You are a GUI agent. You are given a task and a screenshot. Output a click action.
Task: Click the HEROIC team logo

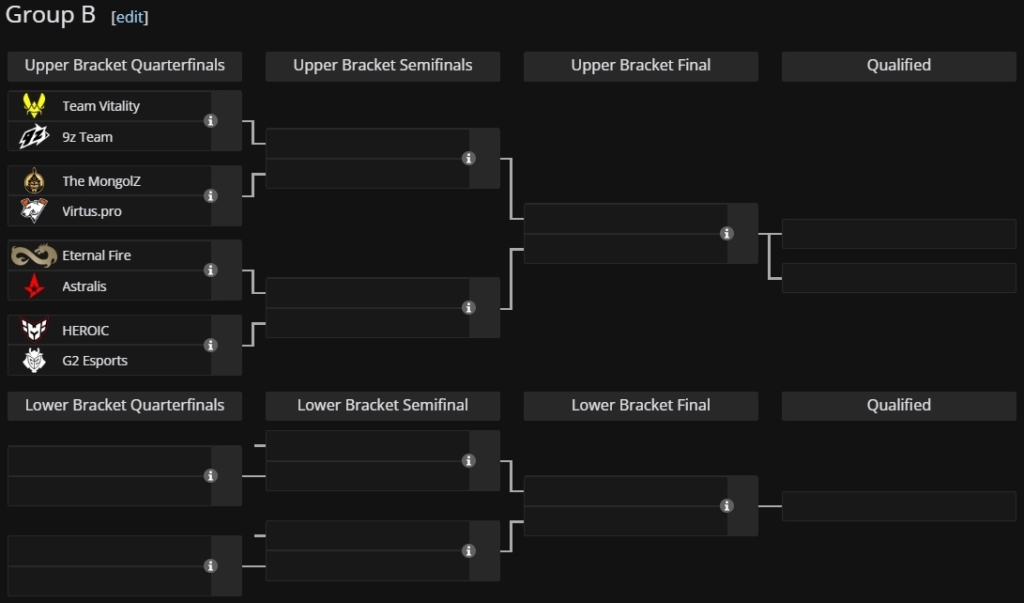pyautogui.click(x=34, y=330)
